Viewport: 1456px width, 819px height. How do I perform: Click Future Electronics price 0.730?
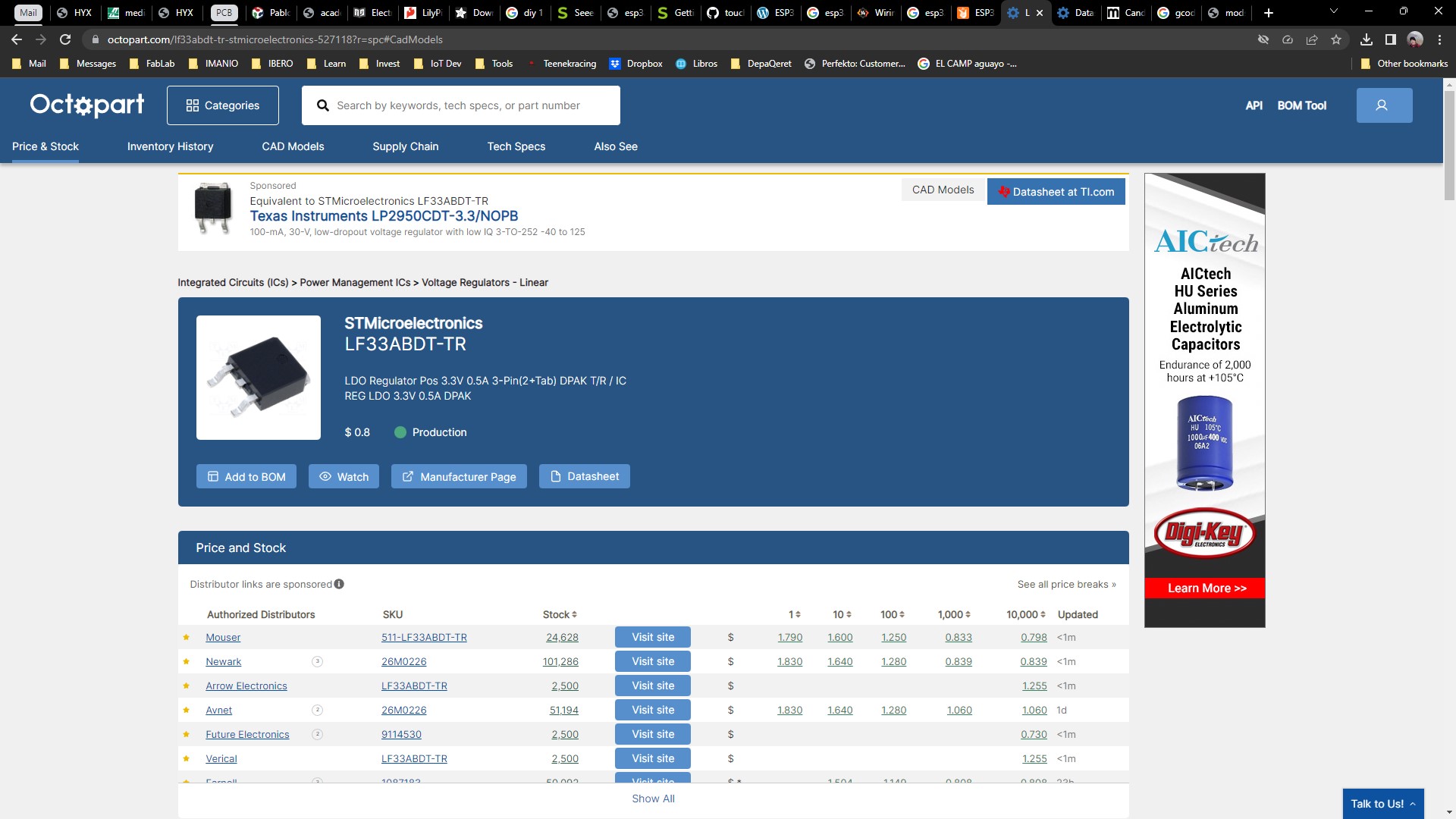pos(1034,734)
